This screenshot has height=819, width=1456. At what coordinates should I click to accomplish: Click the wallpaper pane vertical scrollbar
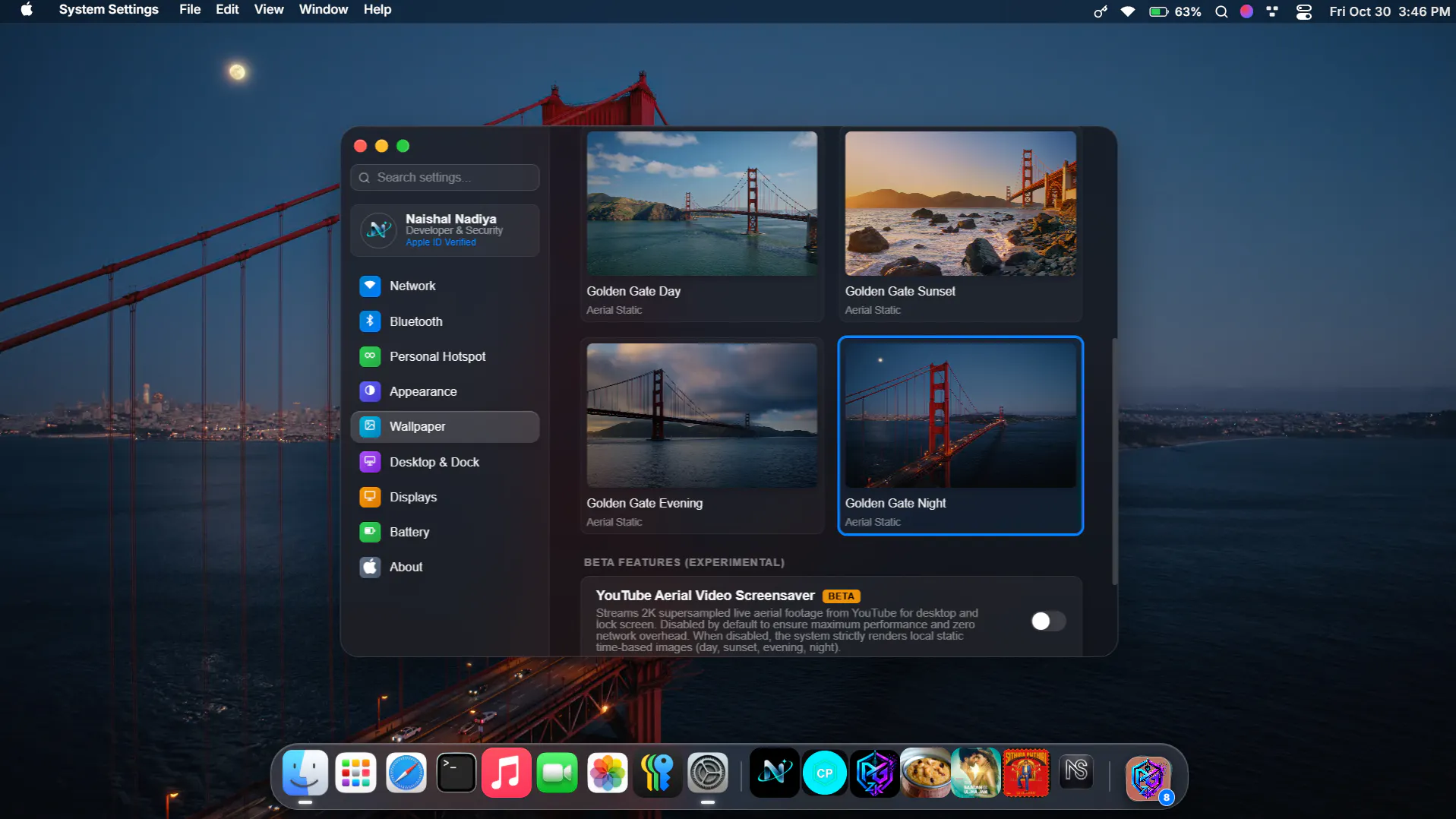(1114, 461)
